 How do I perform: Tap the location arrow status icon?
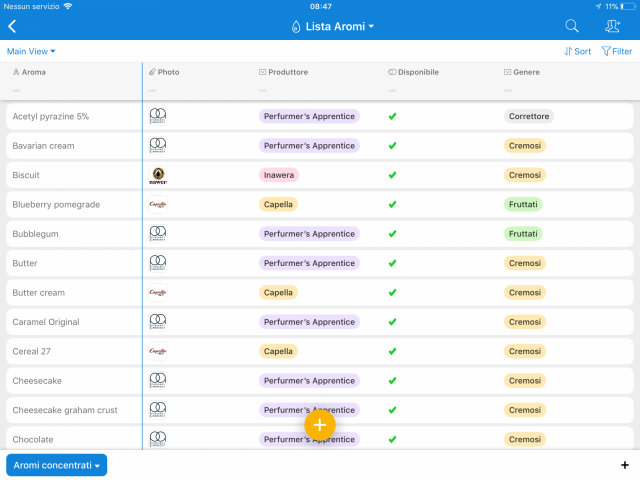pos(598,7)
